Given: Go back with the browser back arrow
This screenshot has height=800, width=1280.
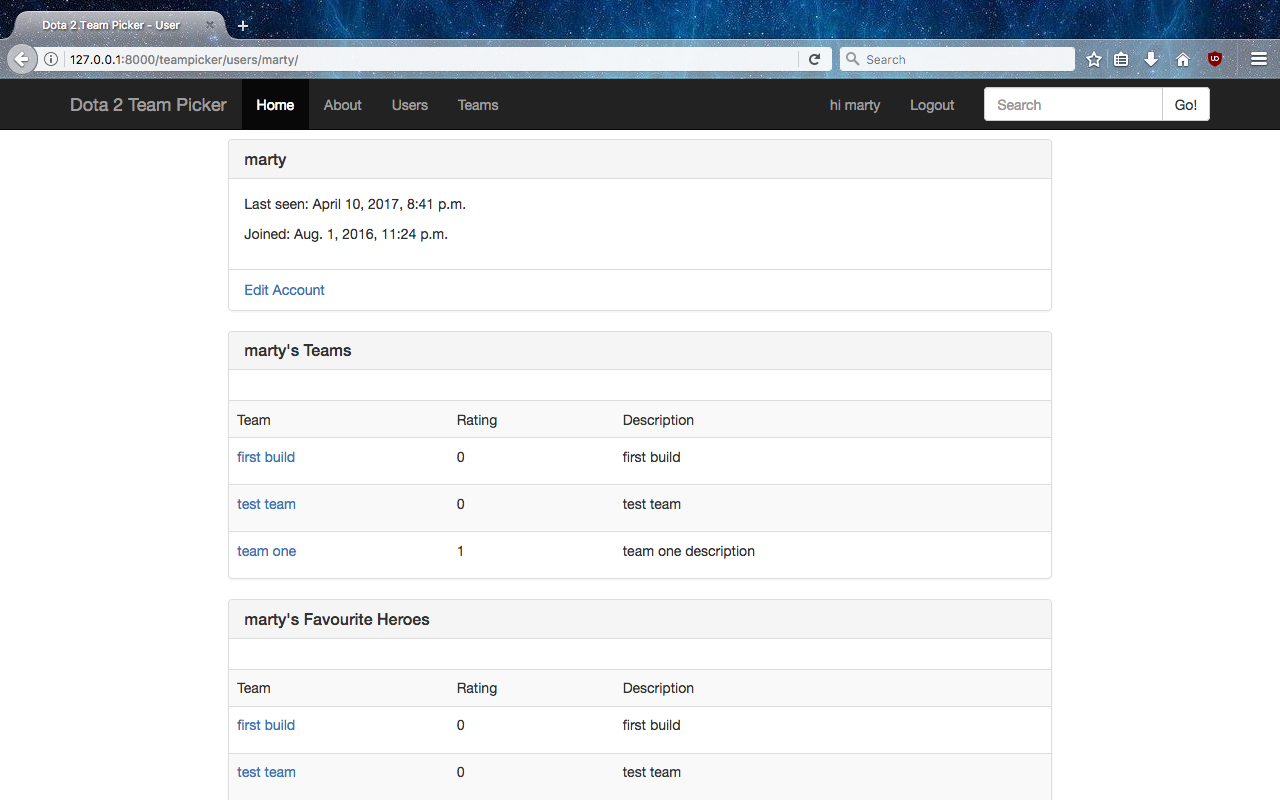Looking at the screenshot, I should click(x=22, y=60).
